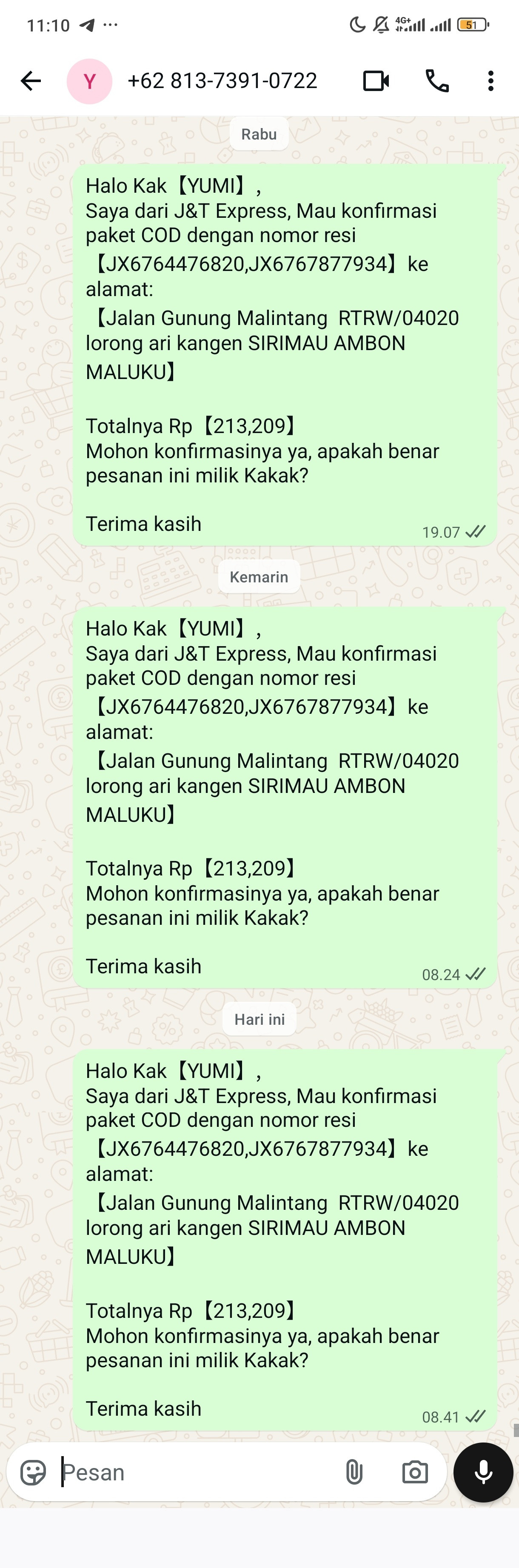Tap the message sent at 19.07
This screenshot has width=519, height=1568.
285,355
